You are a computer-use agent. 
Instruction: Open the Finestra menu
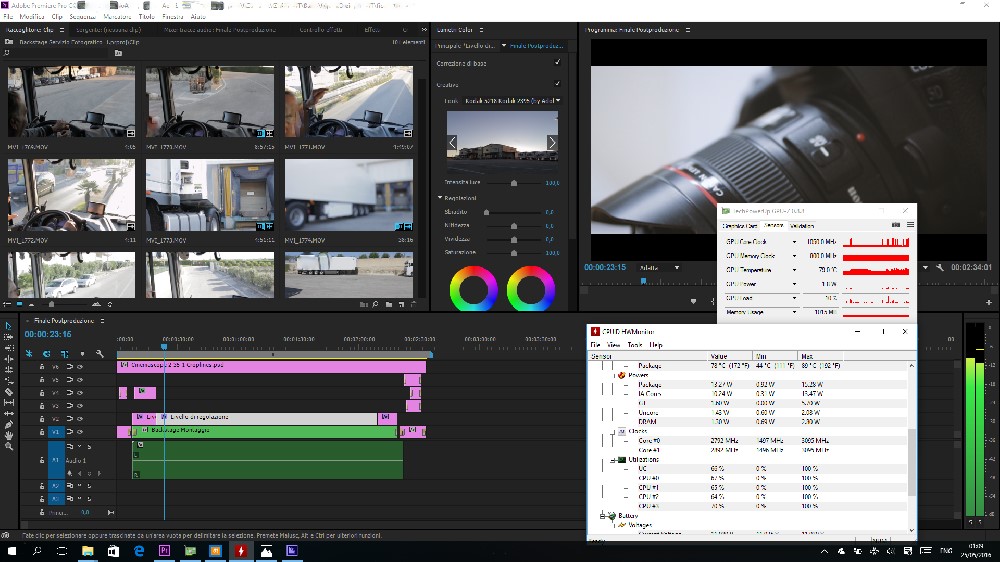(173, 17)
